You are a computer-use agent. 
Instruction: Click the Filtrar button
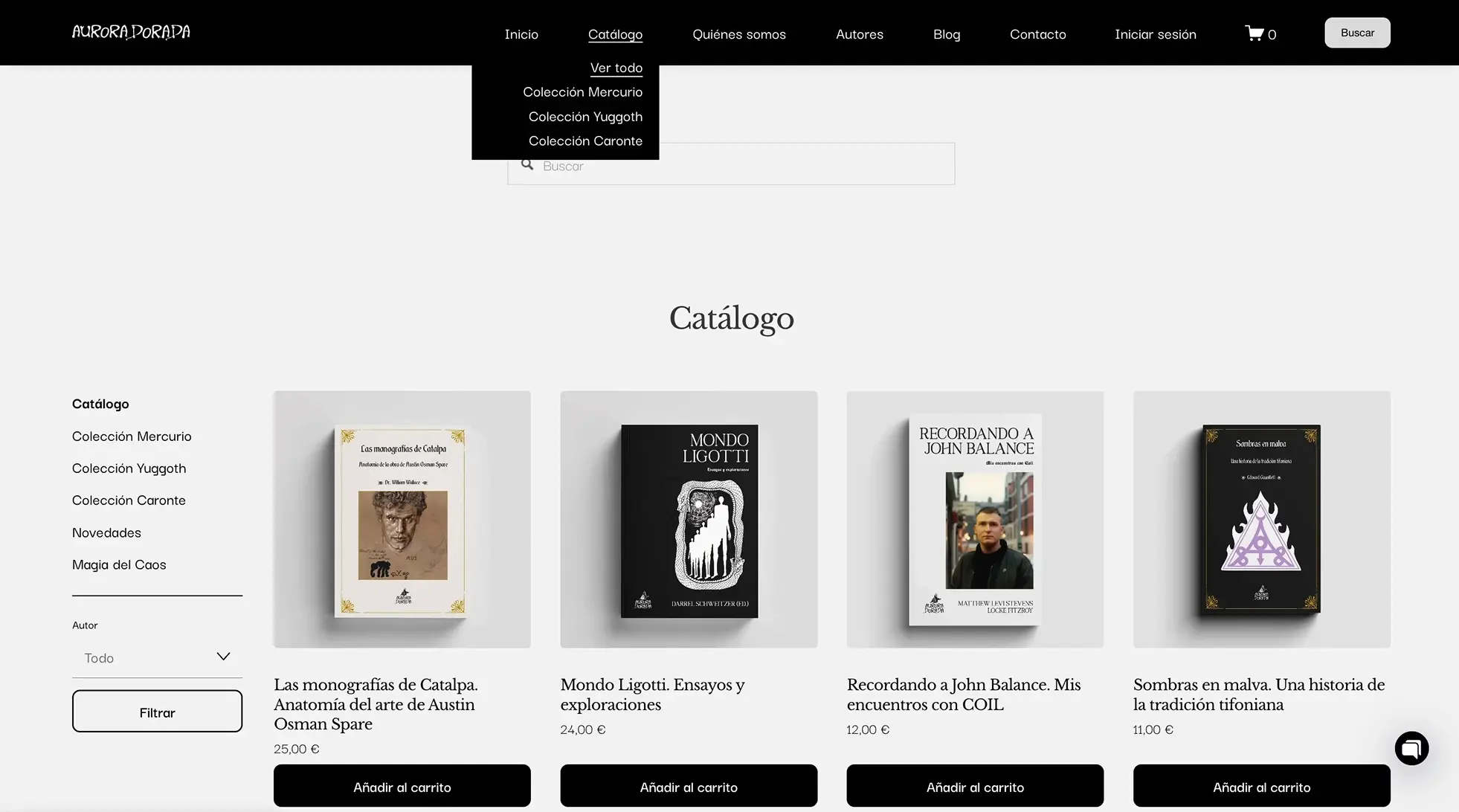157,711
